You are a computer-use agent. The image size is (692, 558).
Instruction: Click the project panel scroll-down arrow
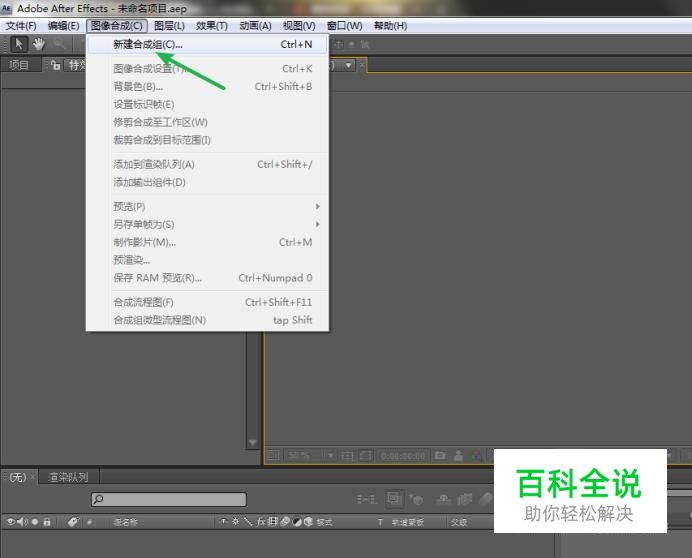tap(252, 442)
